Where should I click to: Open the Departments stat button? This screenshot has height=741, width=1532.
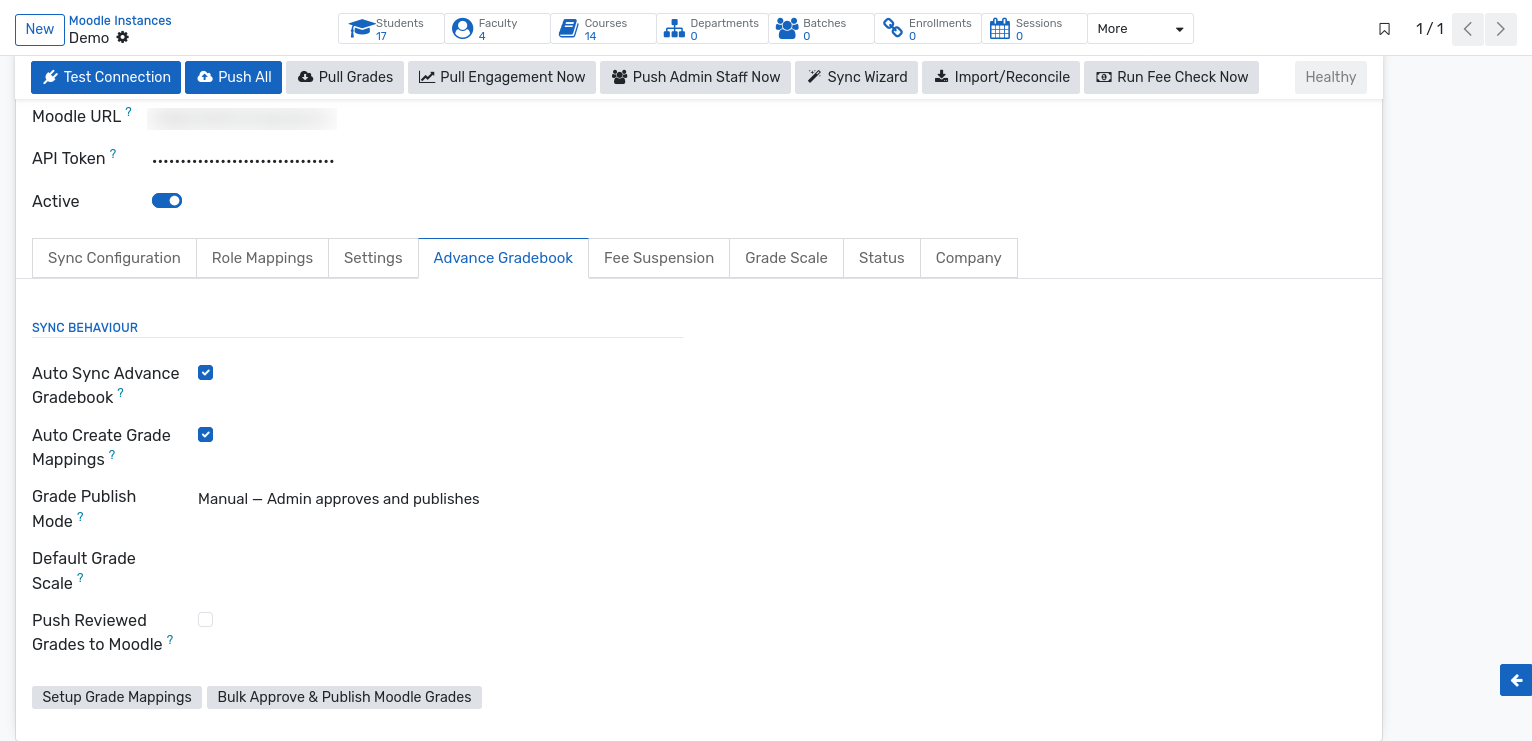[712, 29]
